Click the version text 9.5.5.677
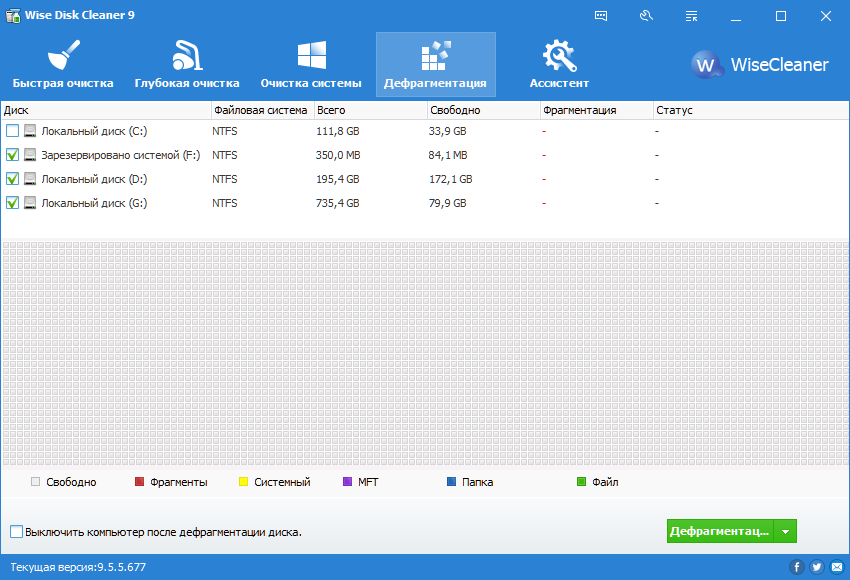850x580 pixels. pos(121,567)
